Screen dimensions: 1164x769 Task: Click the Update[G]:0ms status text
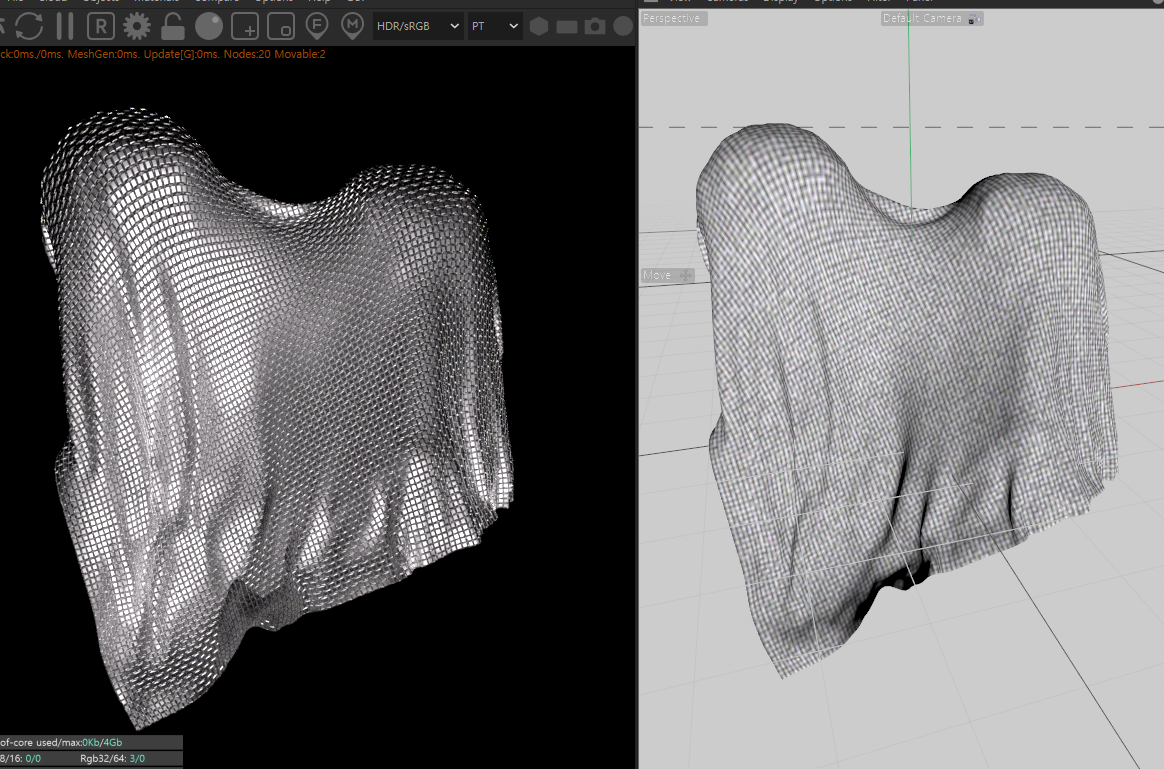pos(182,54)
